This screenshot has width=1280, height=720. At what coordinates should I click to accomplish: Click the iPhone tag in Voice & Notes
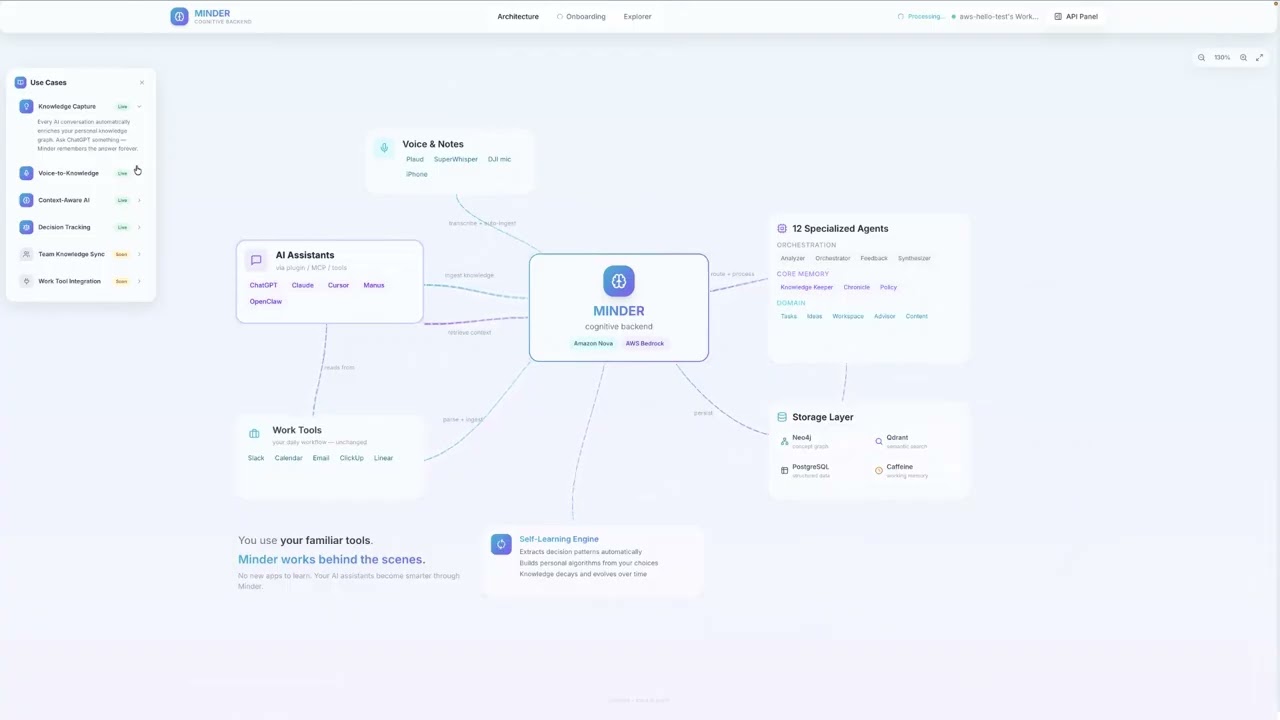(417, 174)
